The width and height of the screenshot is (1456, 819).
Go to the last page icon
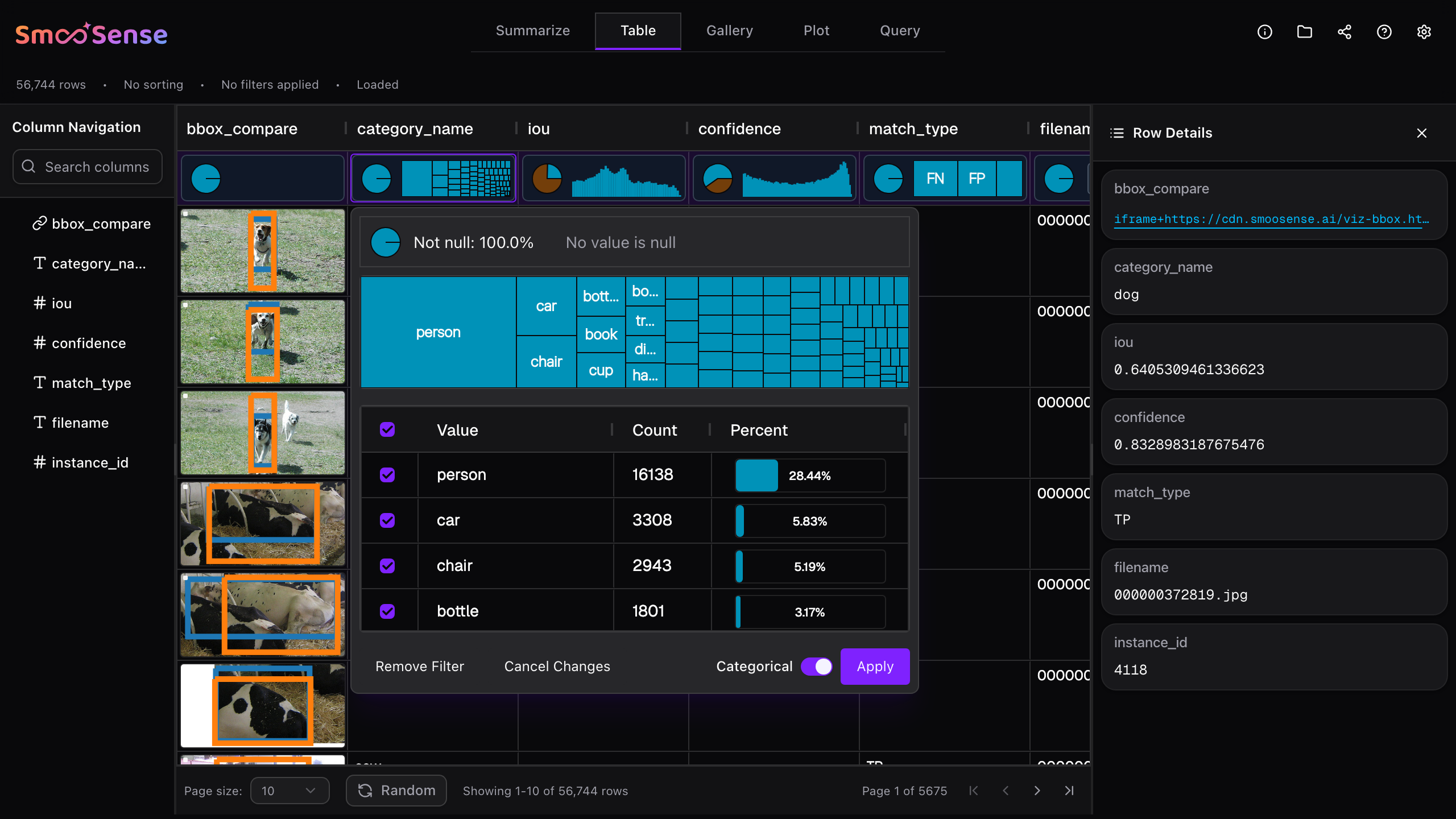pyautogui.click(x=1069, y=791)
